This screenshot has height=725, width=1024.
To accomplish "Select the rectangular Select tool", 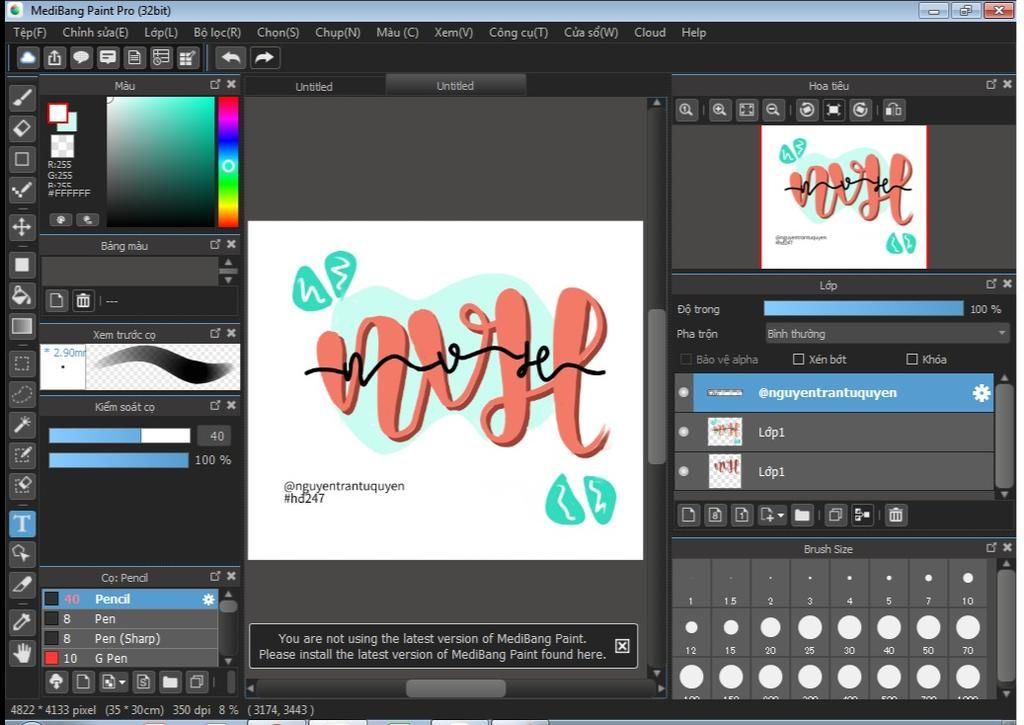I will (22, 364).
